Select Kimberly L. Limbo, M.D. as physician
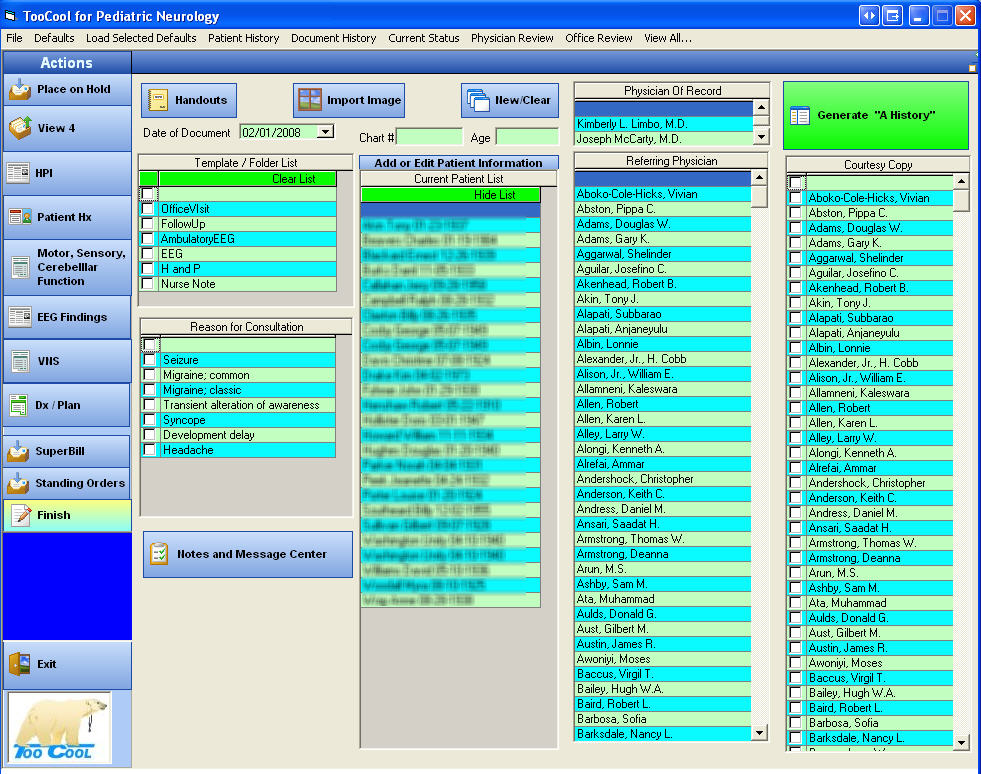 pos(663,124)
